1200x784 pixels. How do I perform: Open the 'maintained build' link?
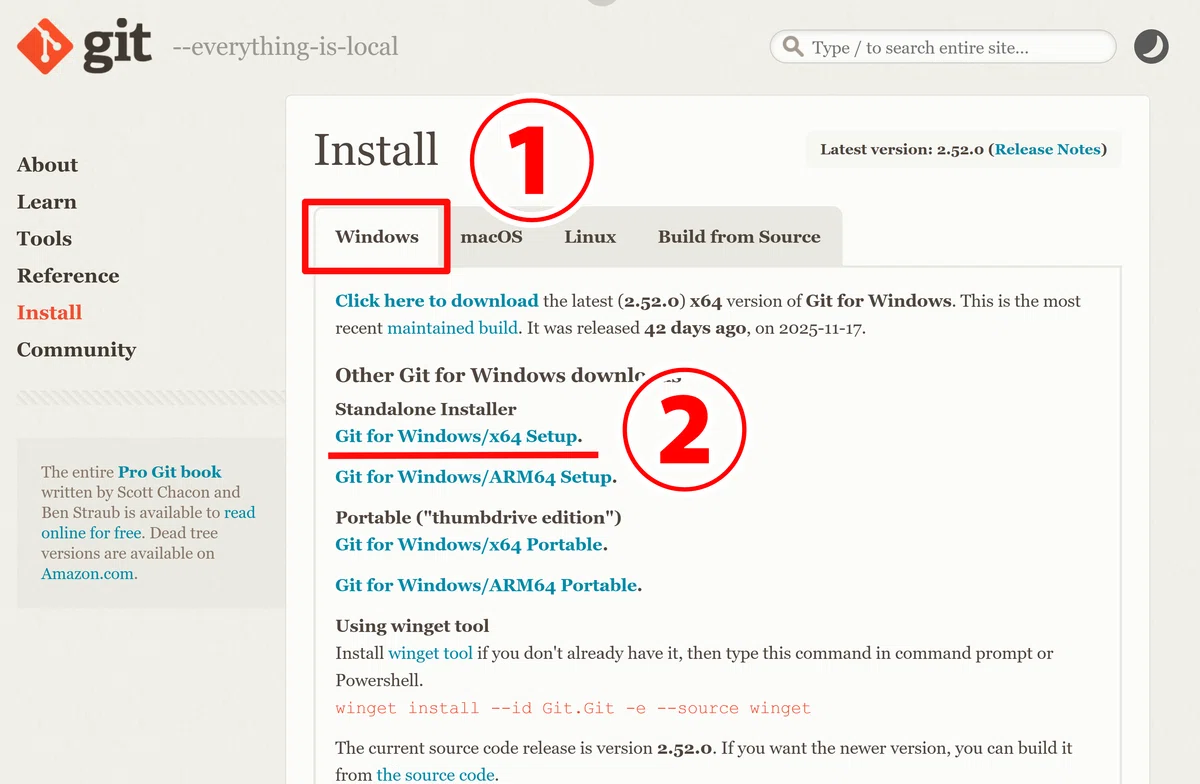pyautogui.click(x=452, y=327)
